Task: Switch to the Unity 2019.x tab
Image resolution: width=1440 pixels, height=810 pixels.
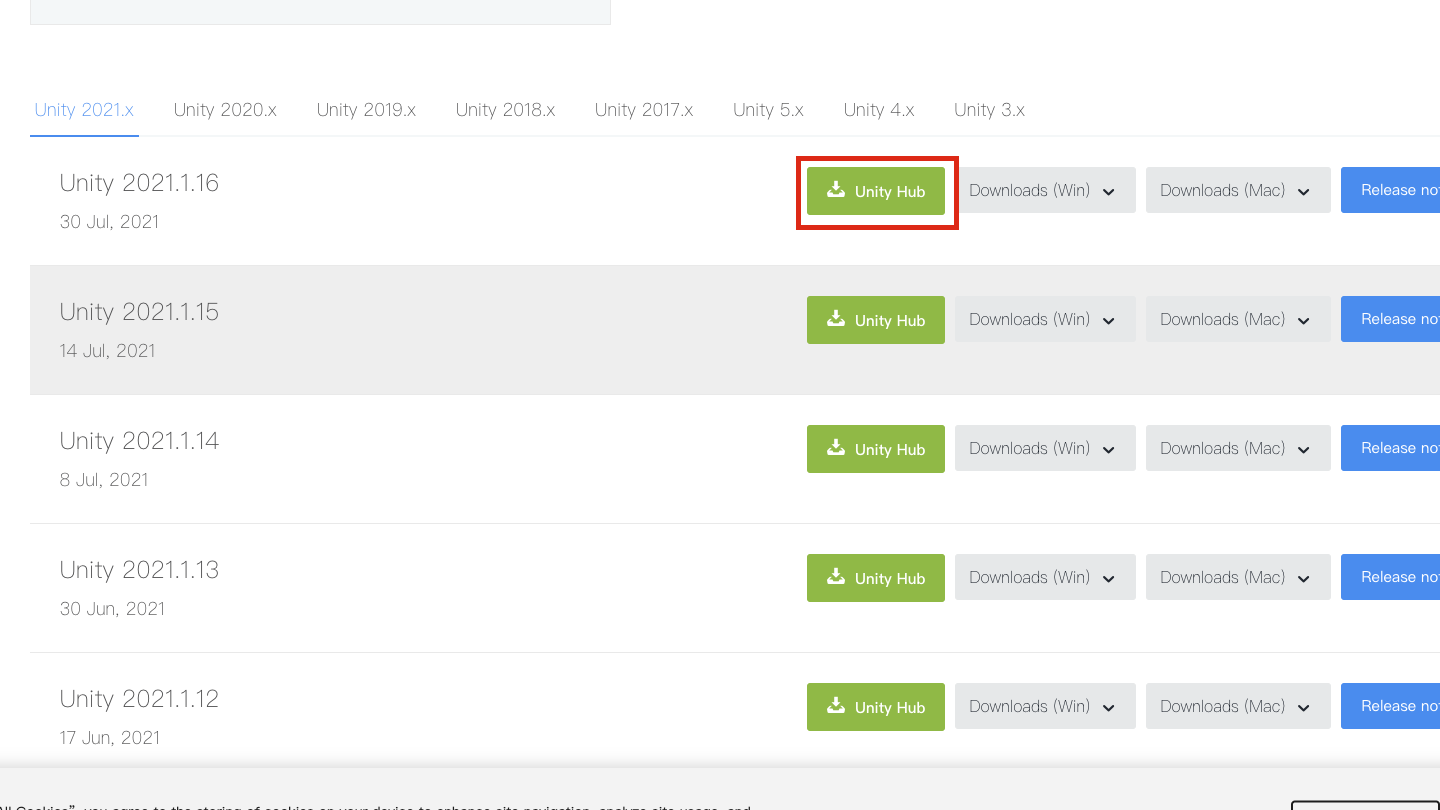Action: (366, 110)
